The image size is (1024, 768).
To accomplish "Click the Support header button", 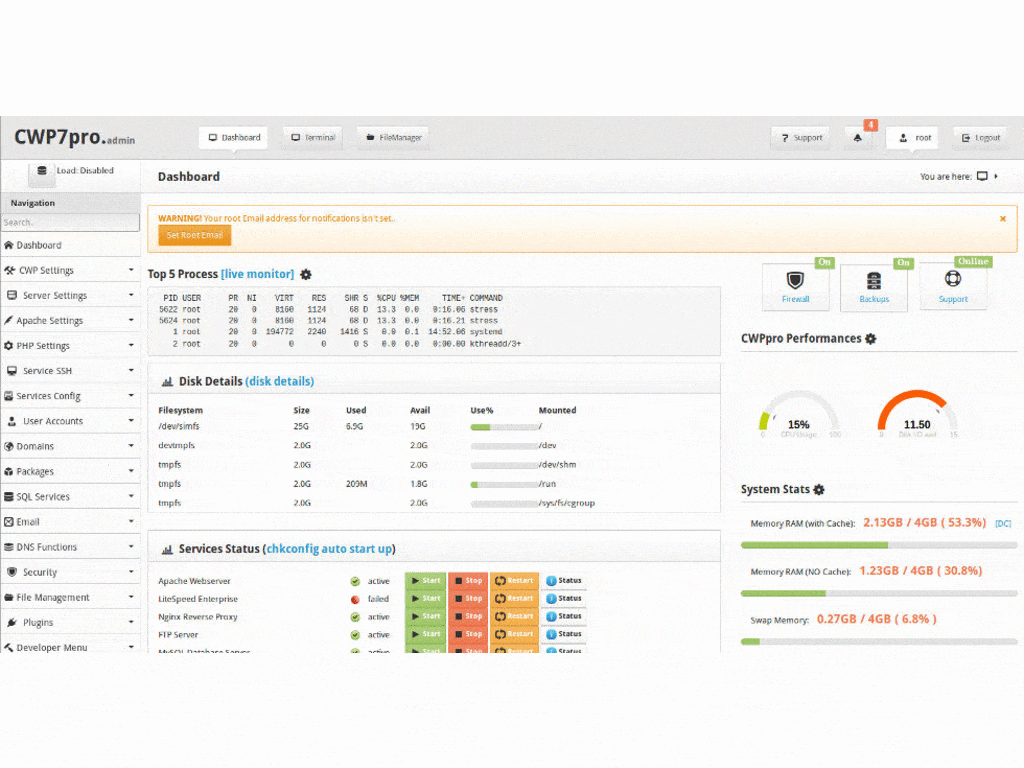I will point(801,138).
